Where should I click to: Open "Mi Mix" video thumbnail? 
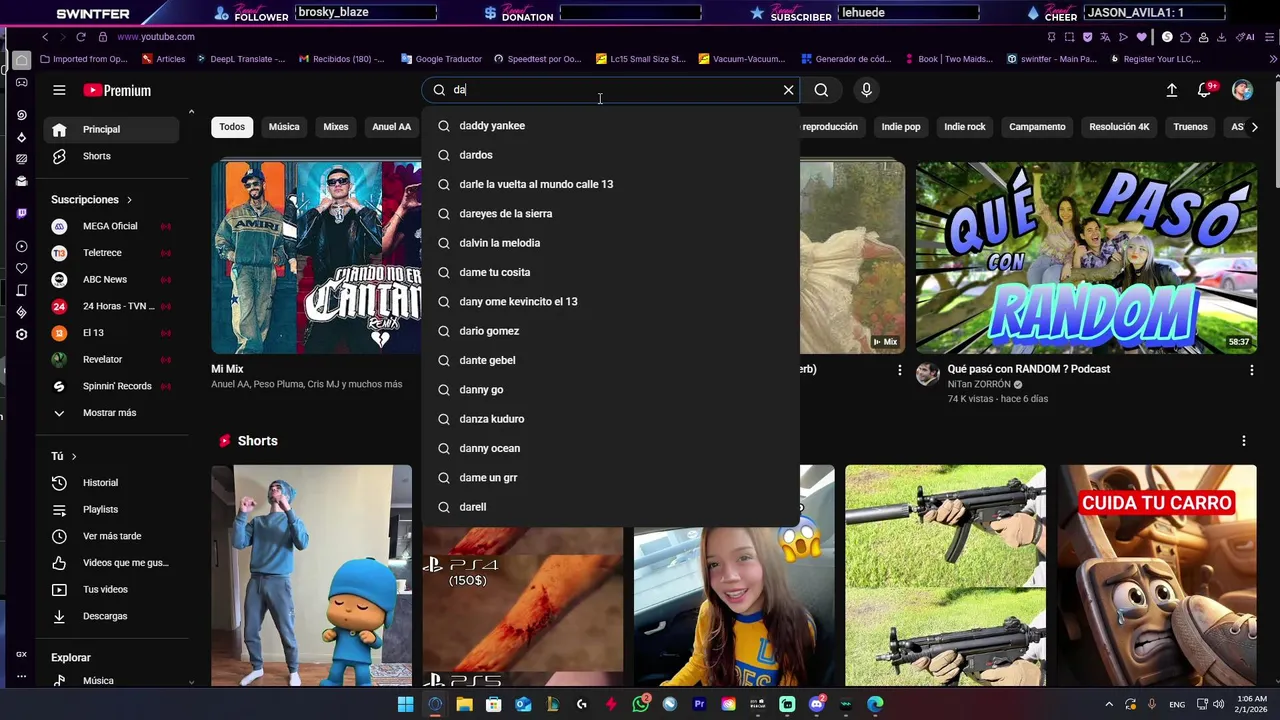click(x=316, y=258)
